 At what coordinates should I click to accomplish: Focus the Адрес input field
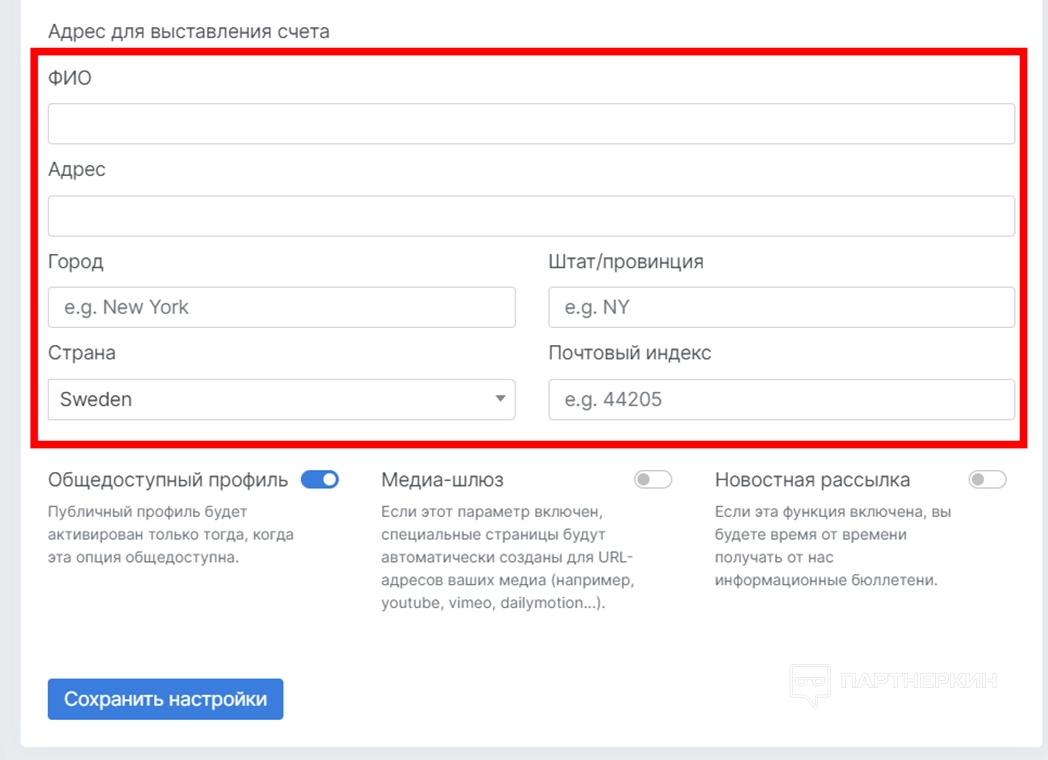click(x=531, y=216)
